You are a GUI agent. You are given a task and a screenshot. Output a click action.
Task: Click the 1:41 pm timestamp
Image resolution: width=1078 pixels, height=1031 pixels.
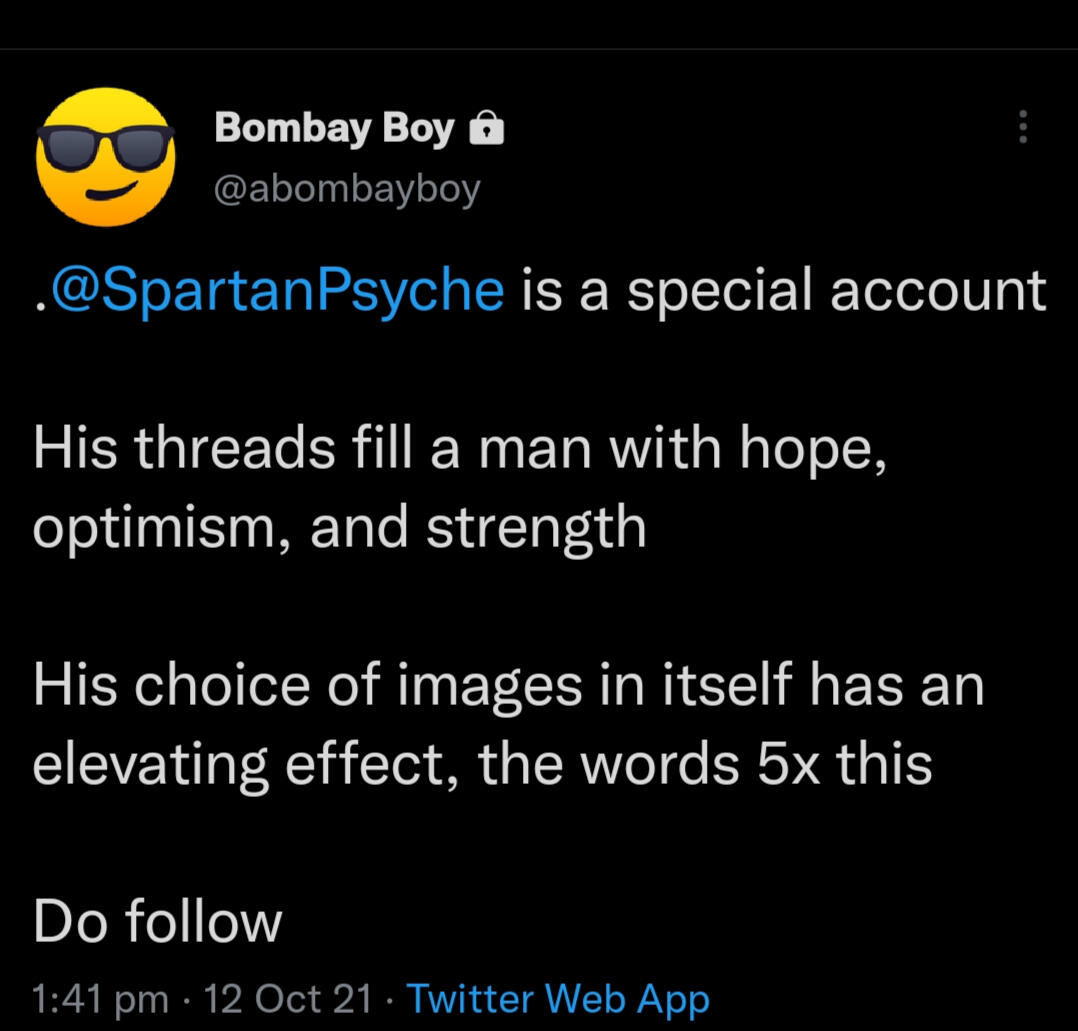(x=99, y=999)
